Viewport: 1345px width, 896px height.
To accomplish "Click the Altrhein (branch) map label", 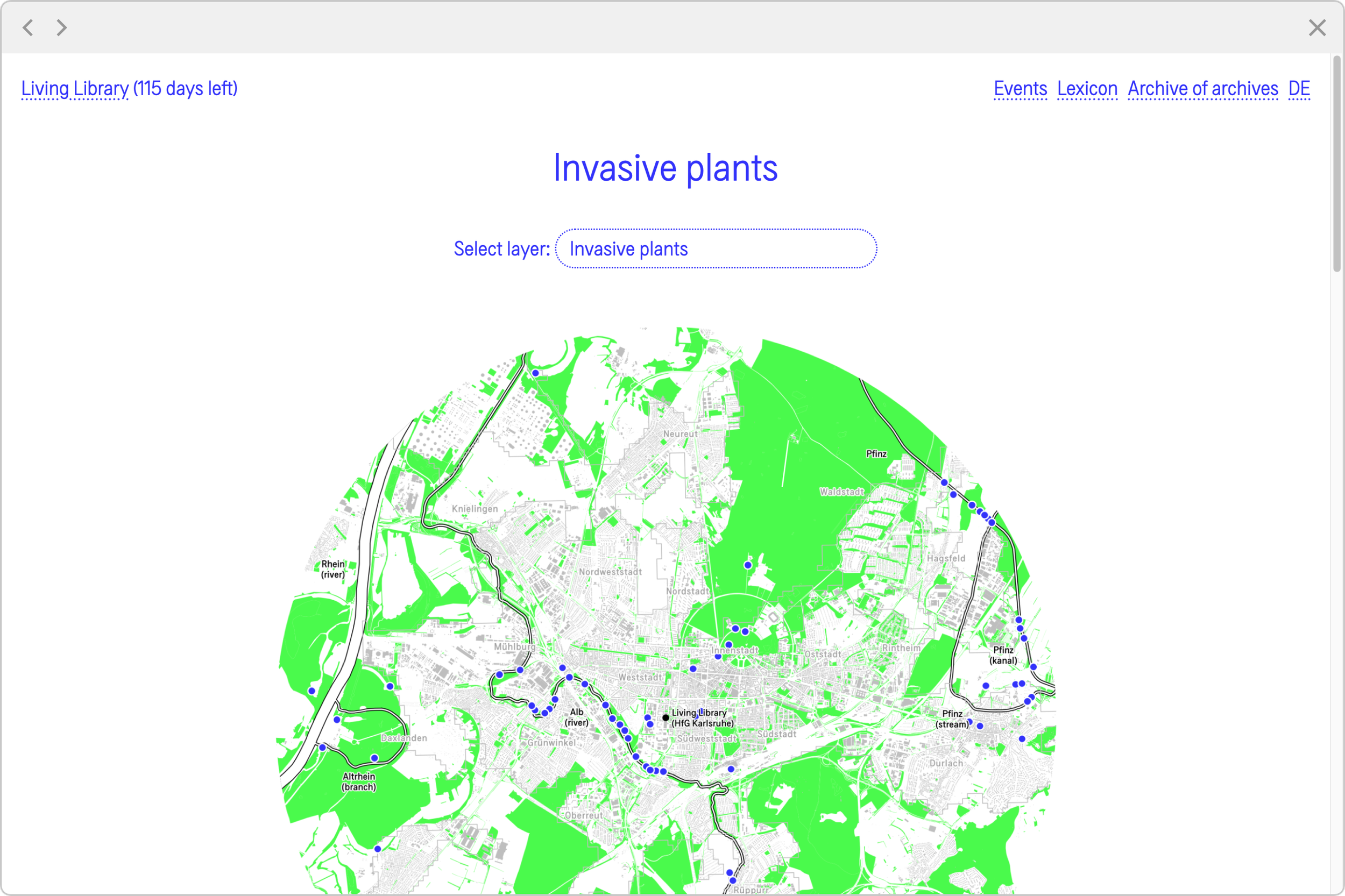I will click(358, 782).
